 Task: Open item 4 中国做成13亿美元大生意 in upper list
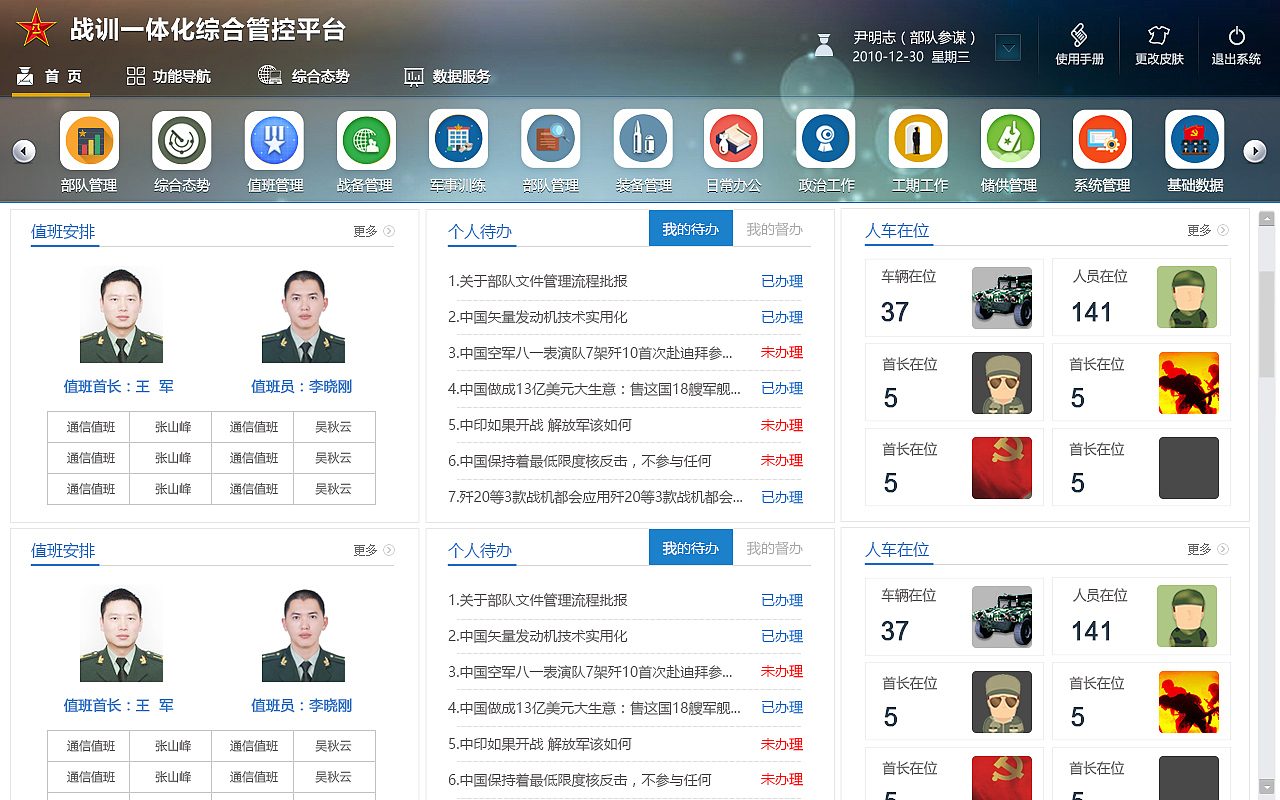[595, 388]
